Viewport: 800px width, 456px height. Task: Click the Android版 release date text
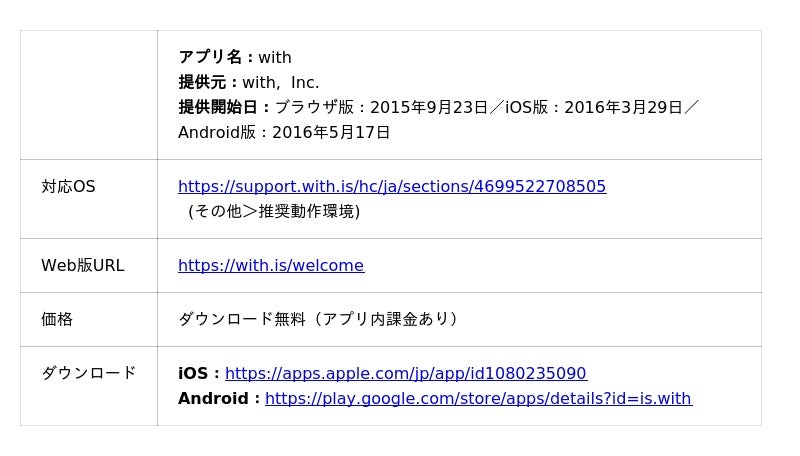click(x=284, y=133)
